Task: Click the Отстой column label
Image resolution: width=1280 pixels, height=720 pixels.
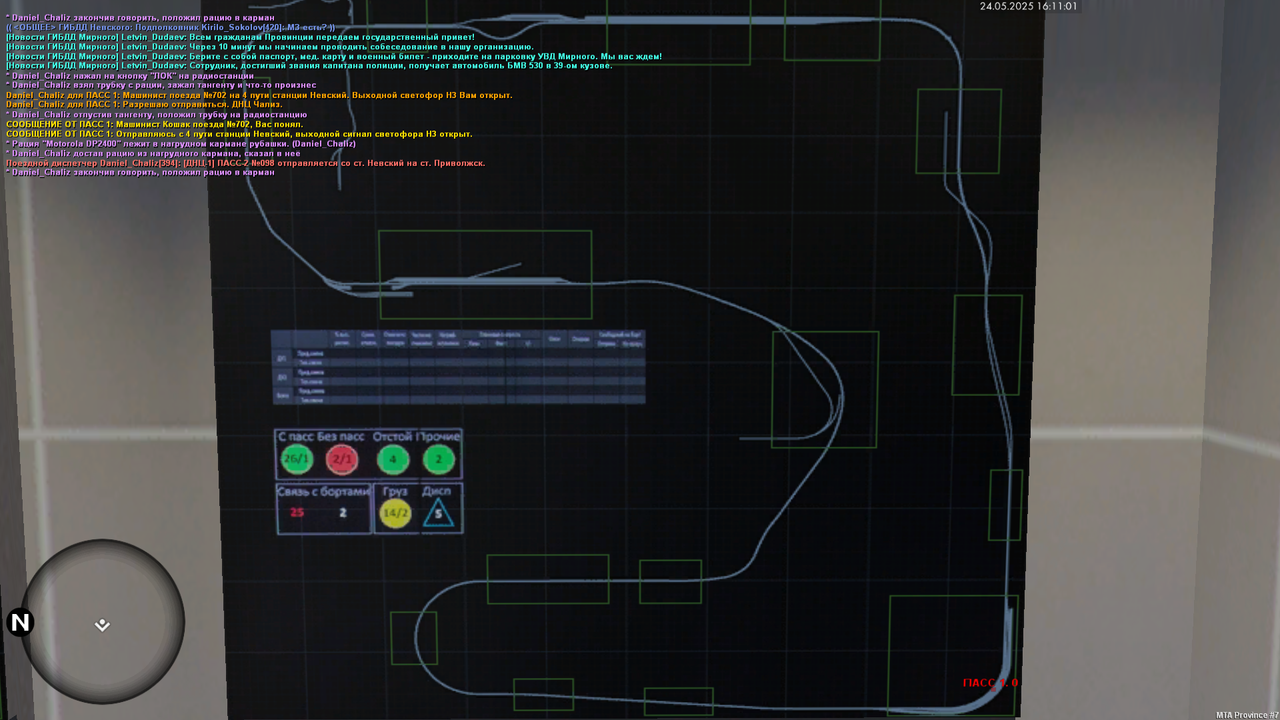Action: pos(392,437)
